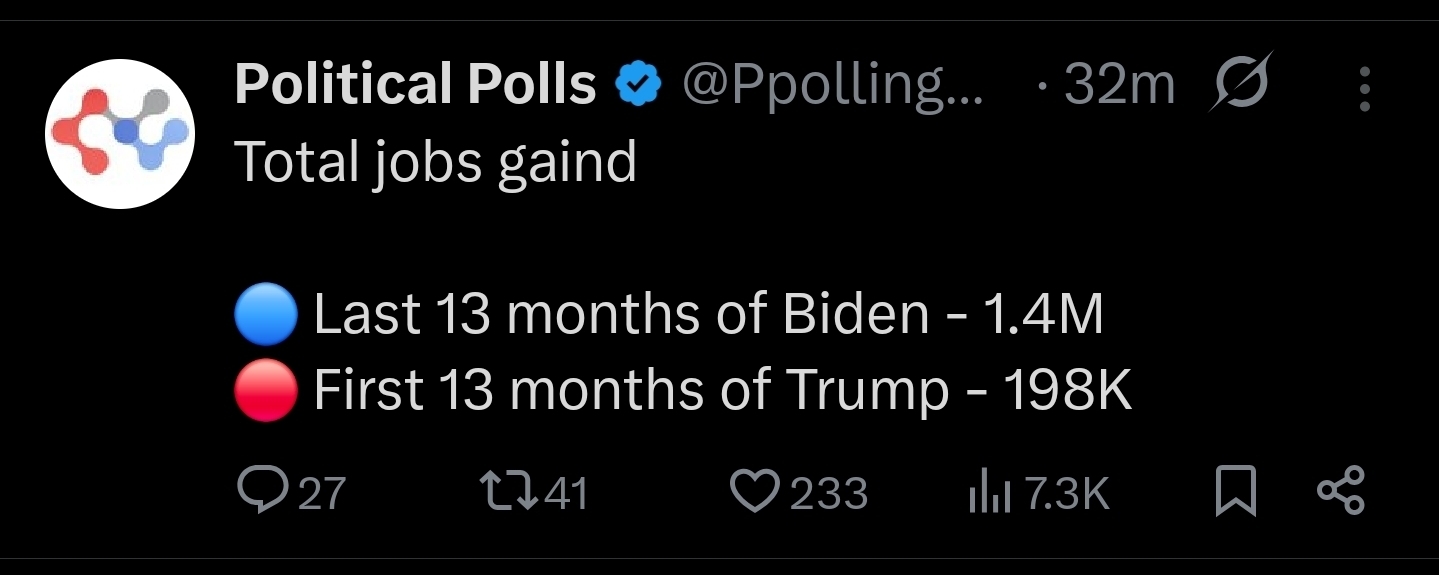The height and width of the screenshot is (575, 1439).
Task: Click the 27 replies count
Action: [x=322, y=494]
